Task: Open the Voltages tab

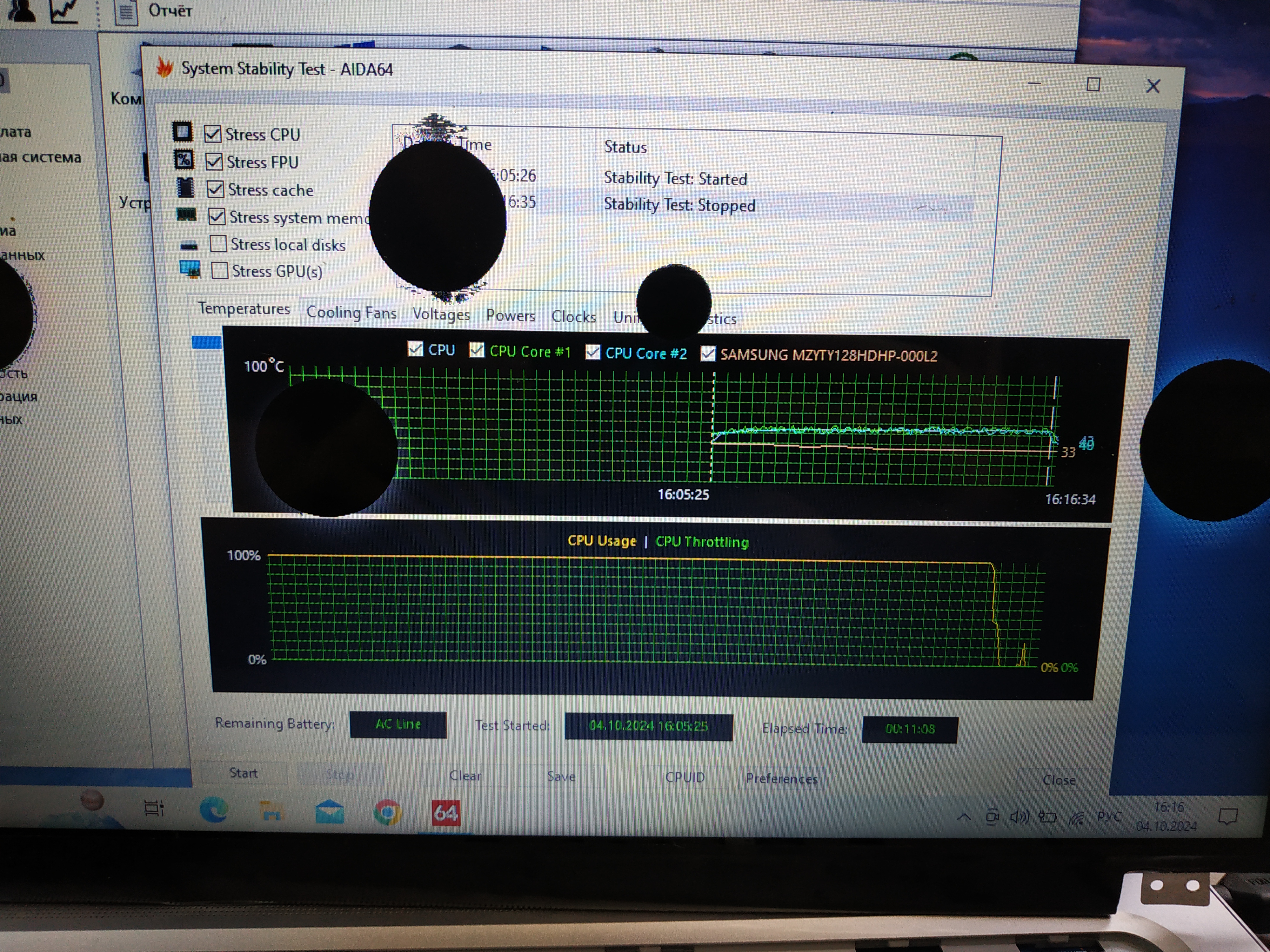Action: (x=441, y=314)
